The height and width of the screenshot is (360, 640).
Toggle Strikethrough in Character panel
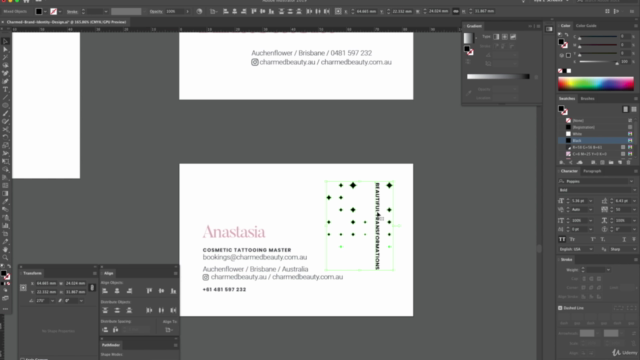point(634,240)
